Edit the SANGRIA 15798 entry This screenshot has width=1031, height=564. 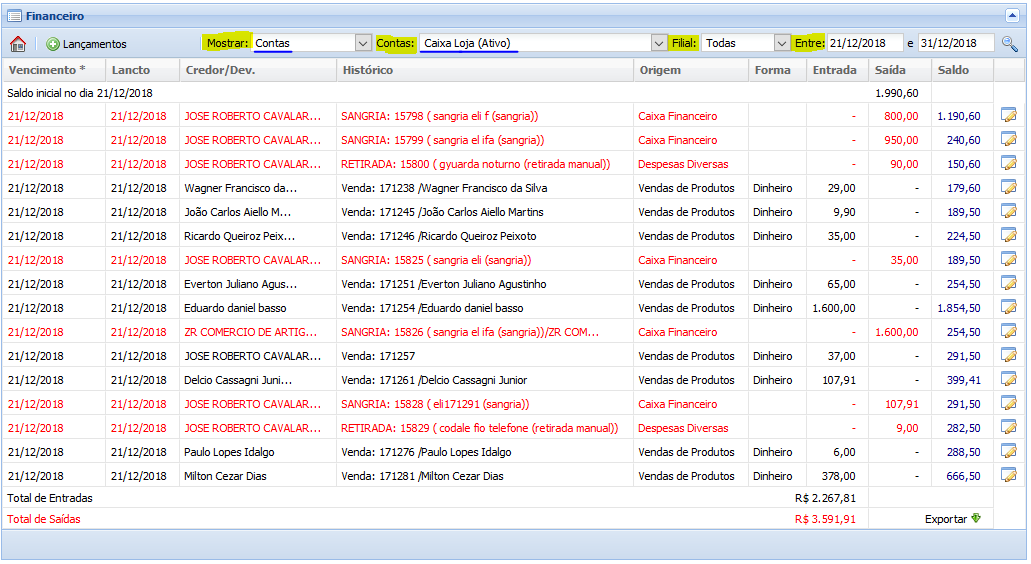point(1009,115)
